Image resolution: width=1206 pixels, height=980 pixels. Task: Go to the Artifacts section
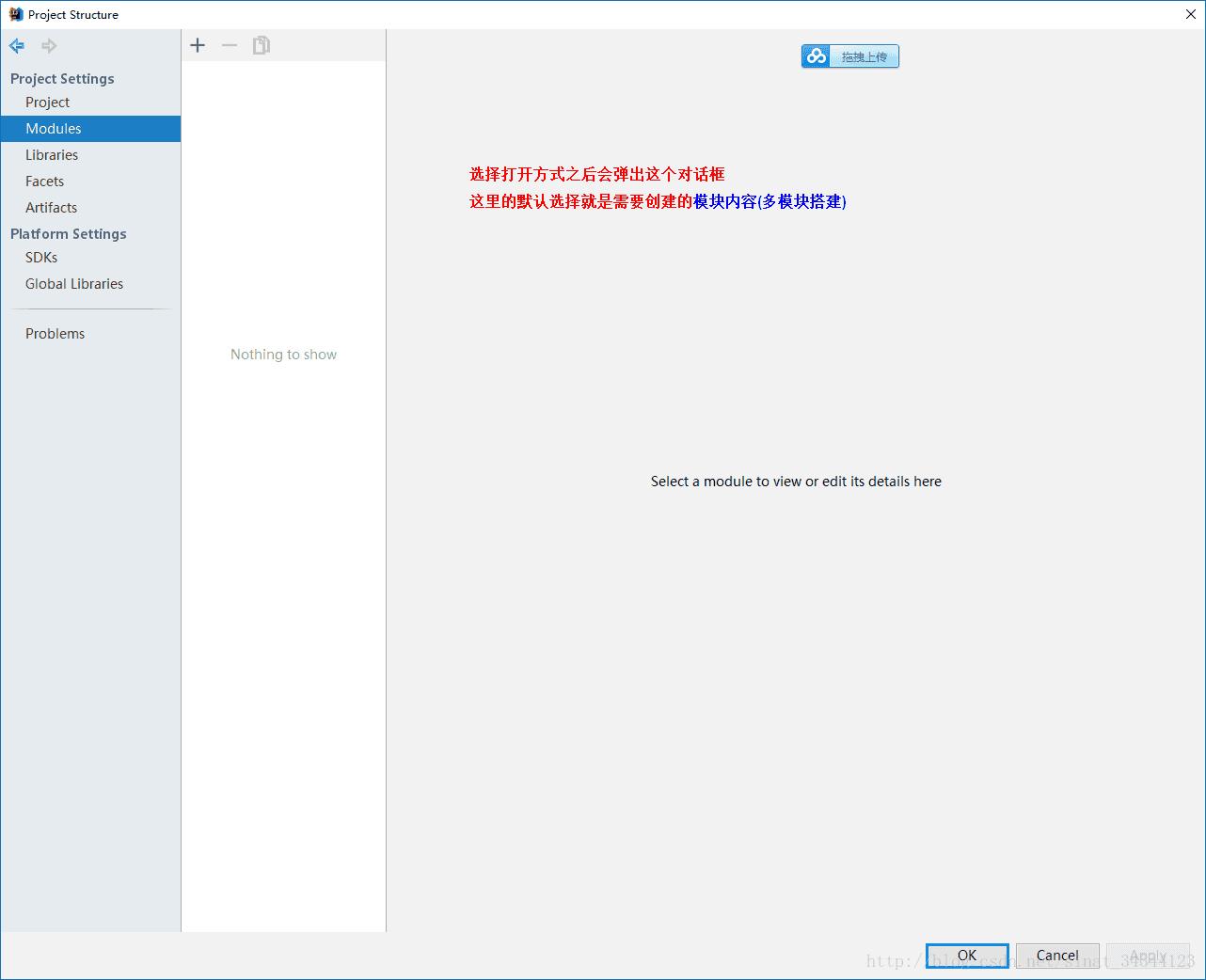[52, 208]
